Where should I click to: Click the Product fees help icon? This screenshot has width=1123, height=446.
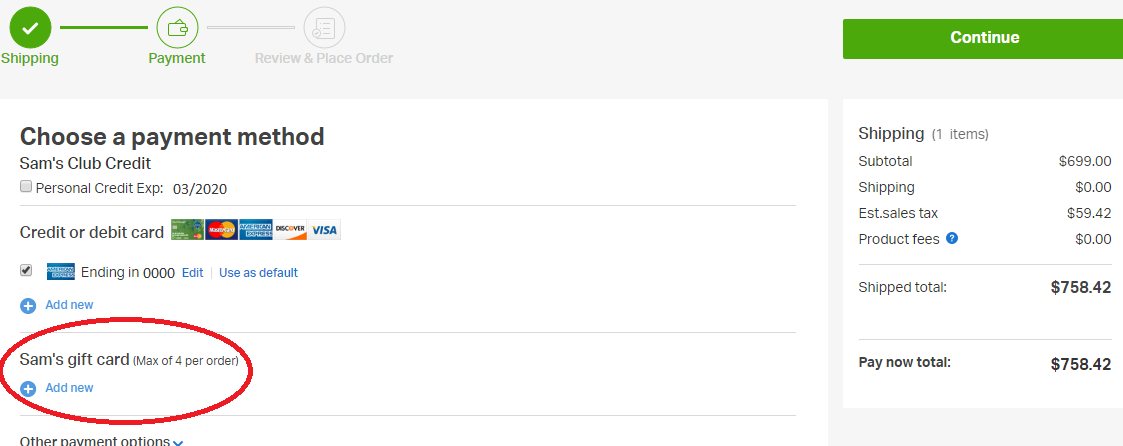click(x=952, y=239)
